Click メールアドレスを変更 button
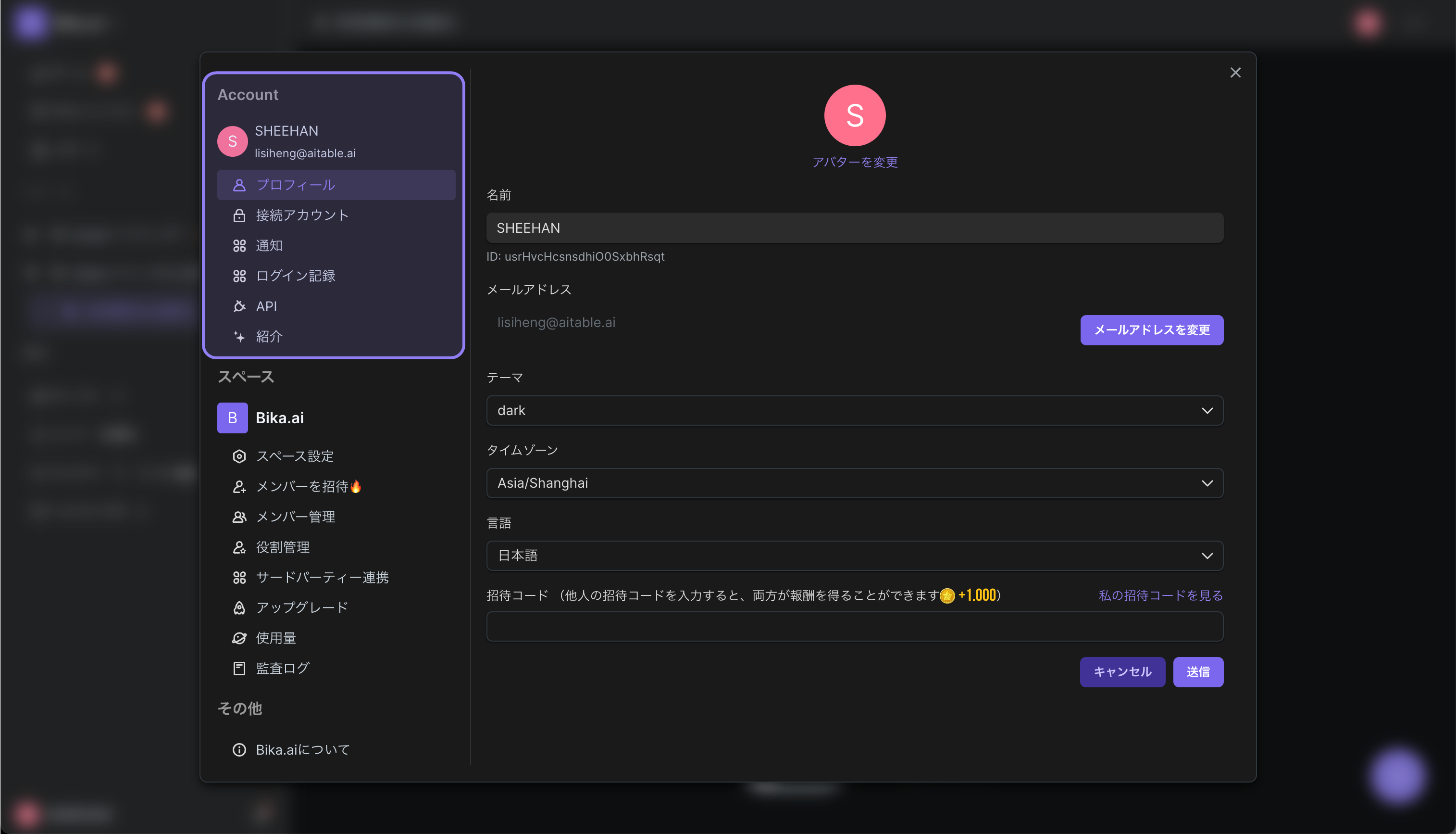 tap(1152, 330)
